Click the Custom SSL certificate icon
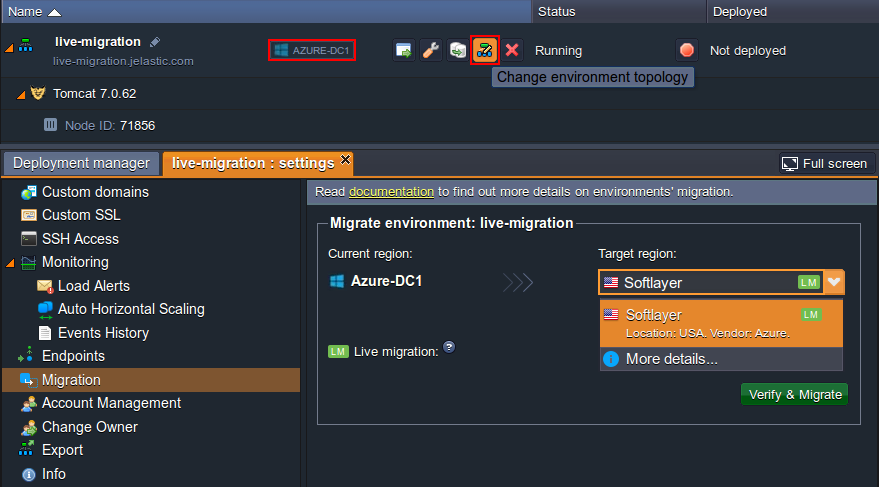The height and width of the screenshot is (487, 879). click(x=29, y=215)
